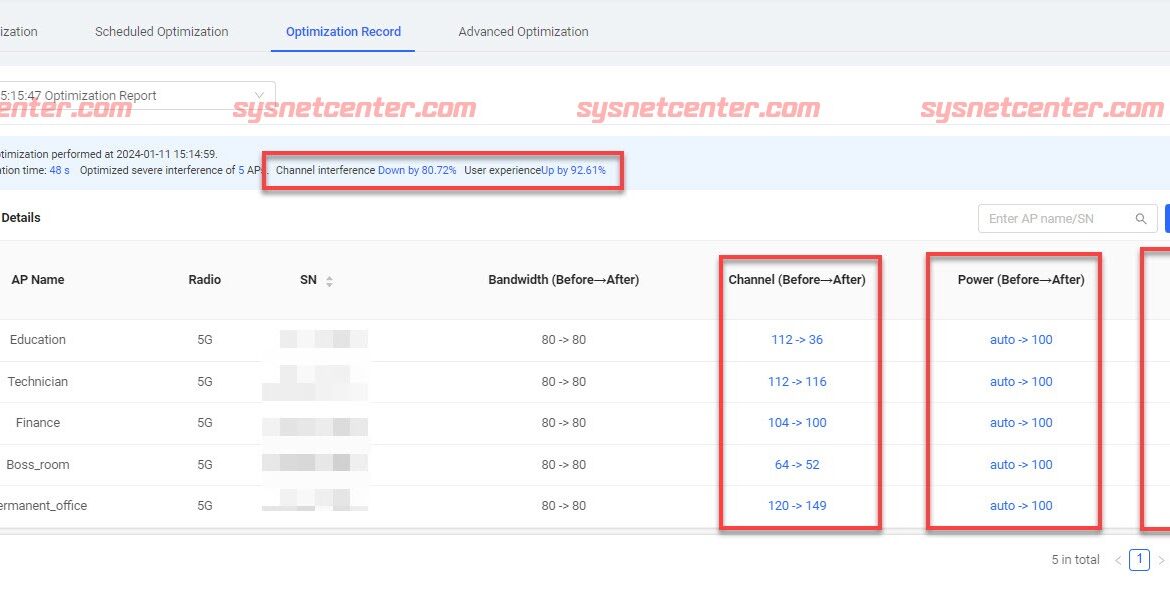1170x593 pixels.
Task: Go to the next page arrow
Action: (x=1160, y=560)
